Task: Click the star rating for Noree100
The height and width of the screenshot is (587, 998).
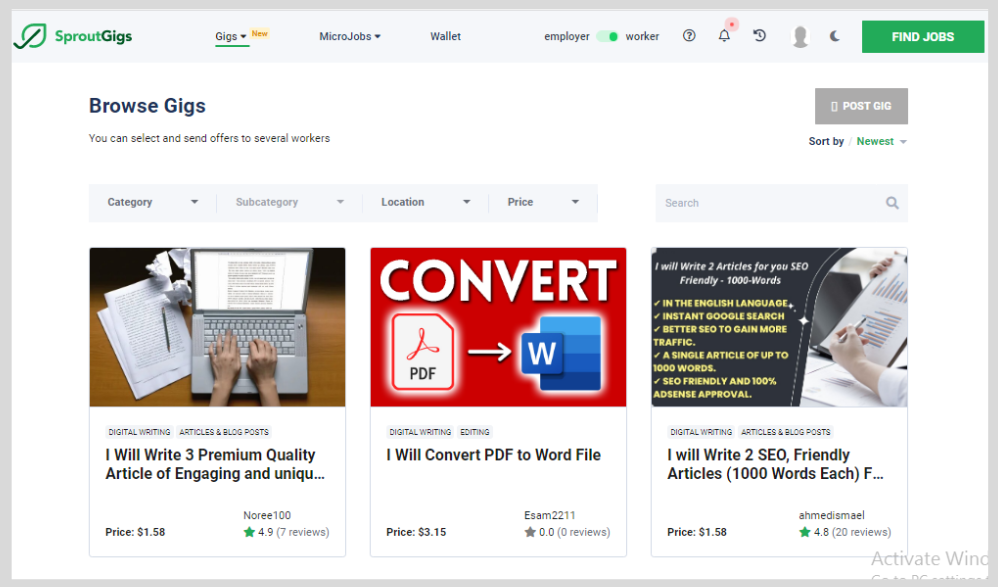Action: [249, 532]
